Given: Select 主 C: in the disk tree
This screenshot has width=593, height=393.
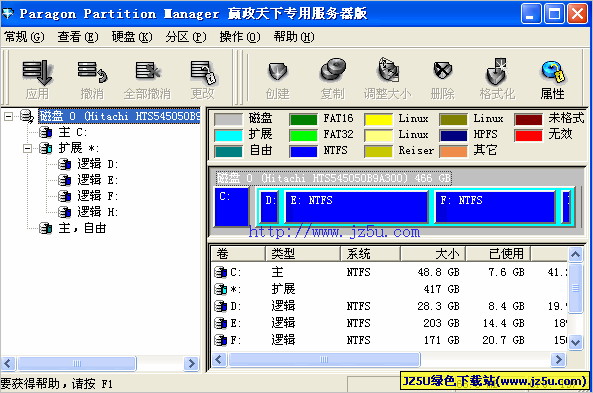Looking at the screenshot, I should [73, 132].
